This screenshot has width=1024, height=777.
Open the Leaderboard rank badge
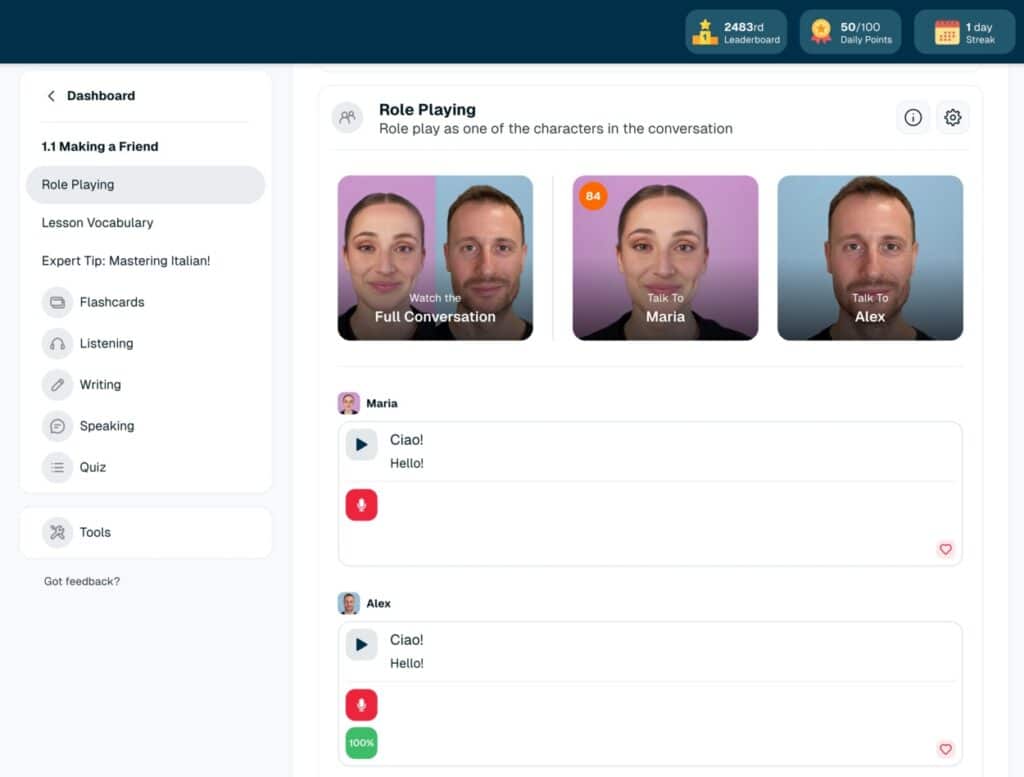736,32
